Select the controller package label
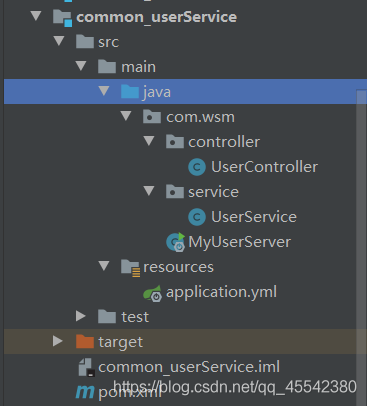Image resolution: width=367 pixels, height=406 pixels. 224,142
